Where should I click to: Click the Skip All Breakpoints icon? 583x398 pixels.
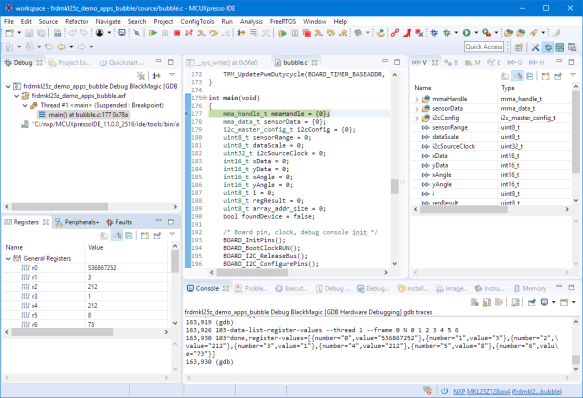pos(136,33)
